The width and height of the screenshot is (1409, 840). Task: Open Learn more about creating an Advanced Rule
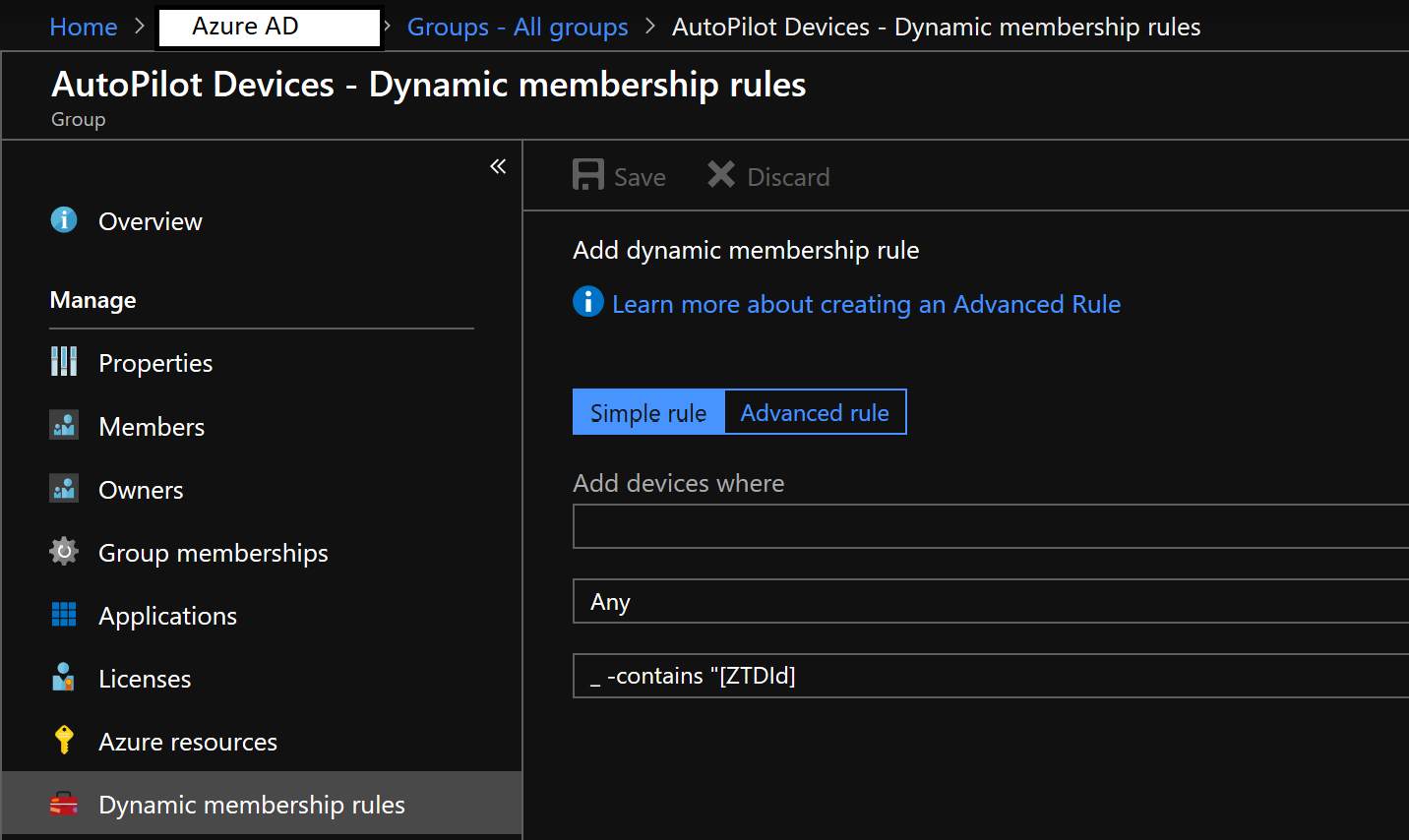click(866, 304)
